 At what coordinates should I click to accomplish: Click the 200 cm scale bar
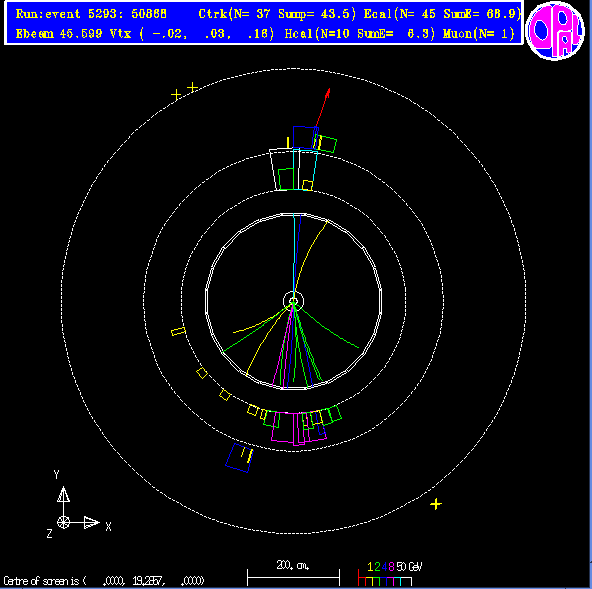(293, 578)
